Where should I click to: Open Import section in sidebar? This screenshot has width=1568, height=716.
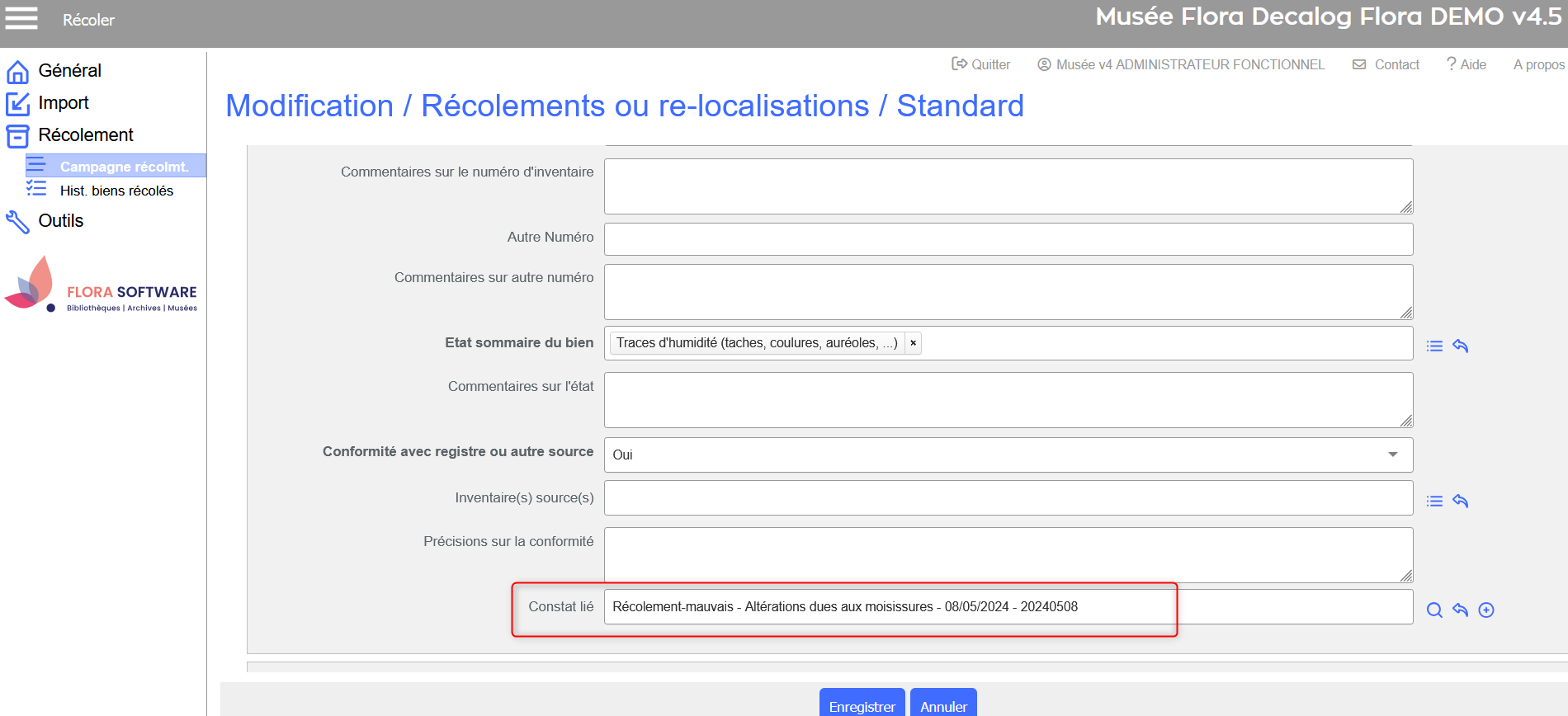tap(63, 103)
